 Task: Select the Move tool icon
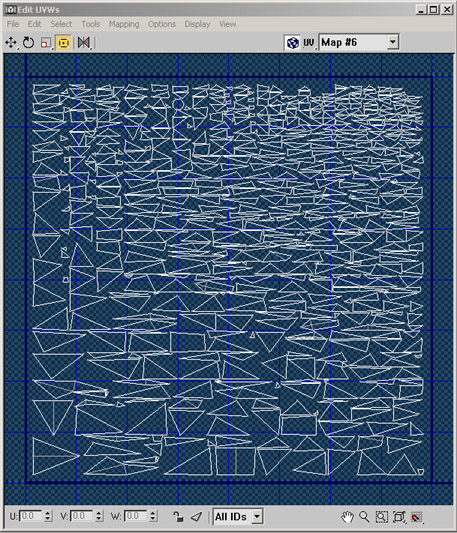pyautogui.click(x=11, y=43)
